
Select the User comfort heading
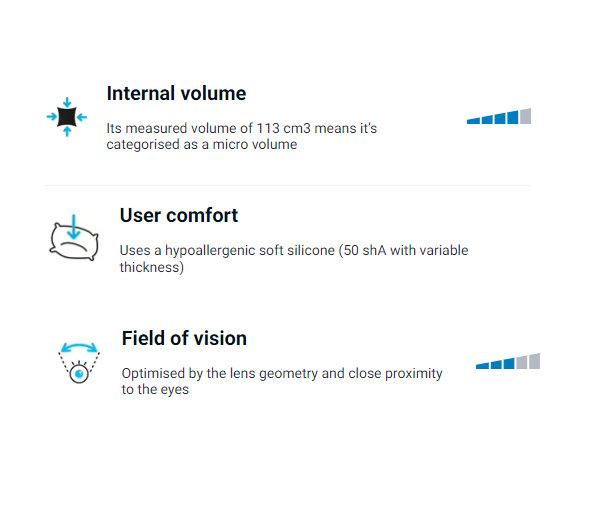tap(178, 215)
